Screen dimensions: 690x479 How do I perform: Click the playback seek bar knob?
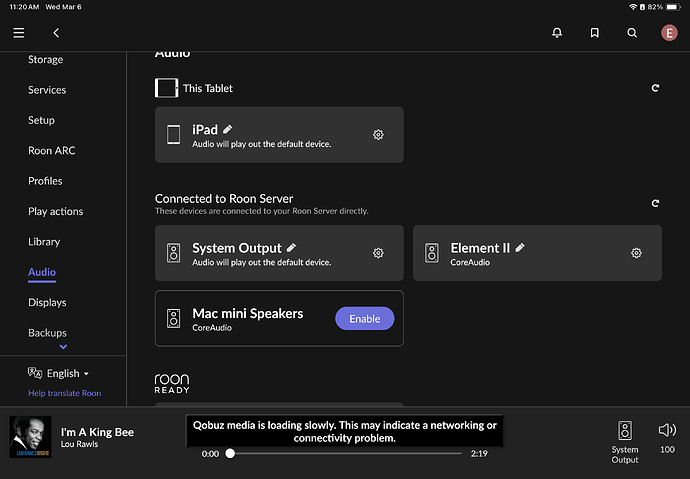(230, 453)
